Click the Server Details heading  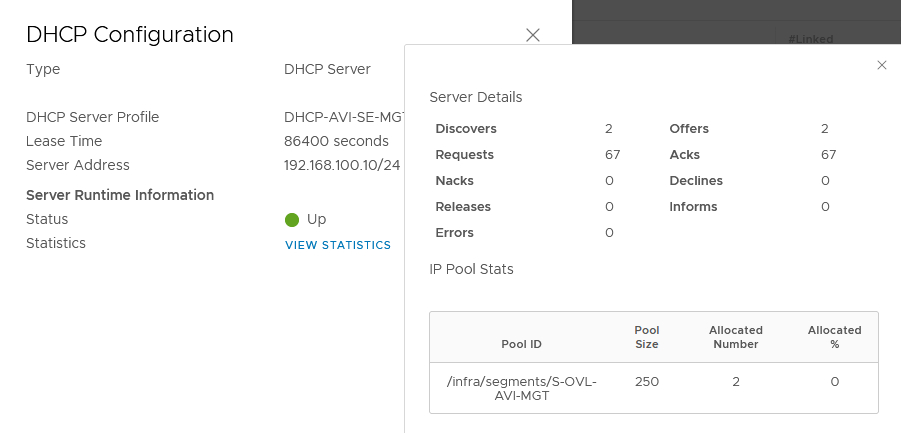click(x=476, y=97)
